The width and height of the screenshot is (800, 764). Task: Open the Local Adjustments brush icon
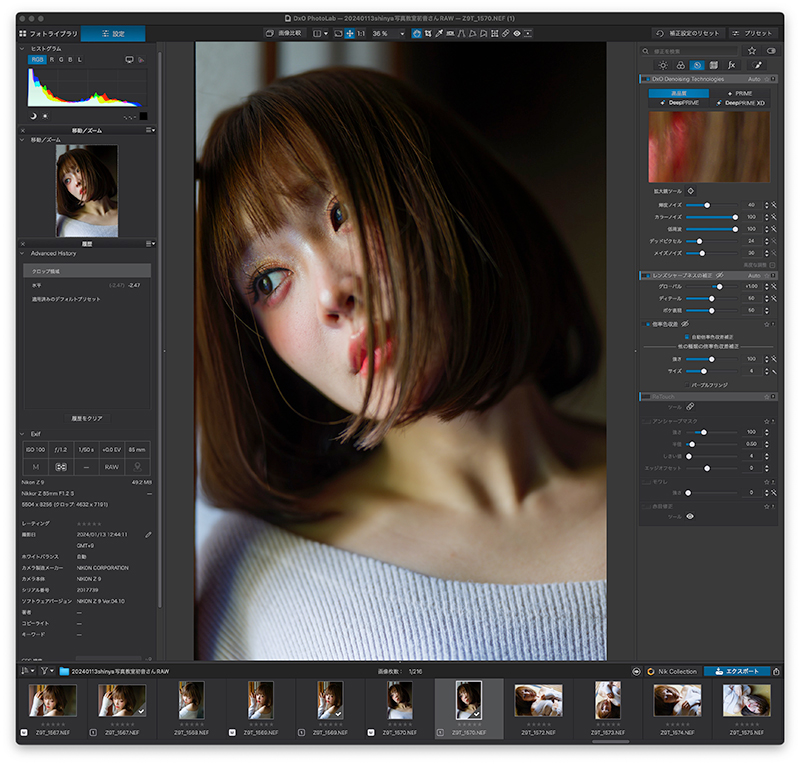click(x=757, y=65)
